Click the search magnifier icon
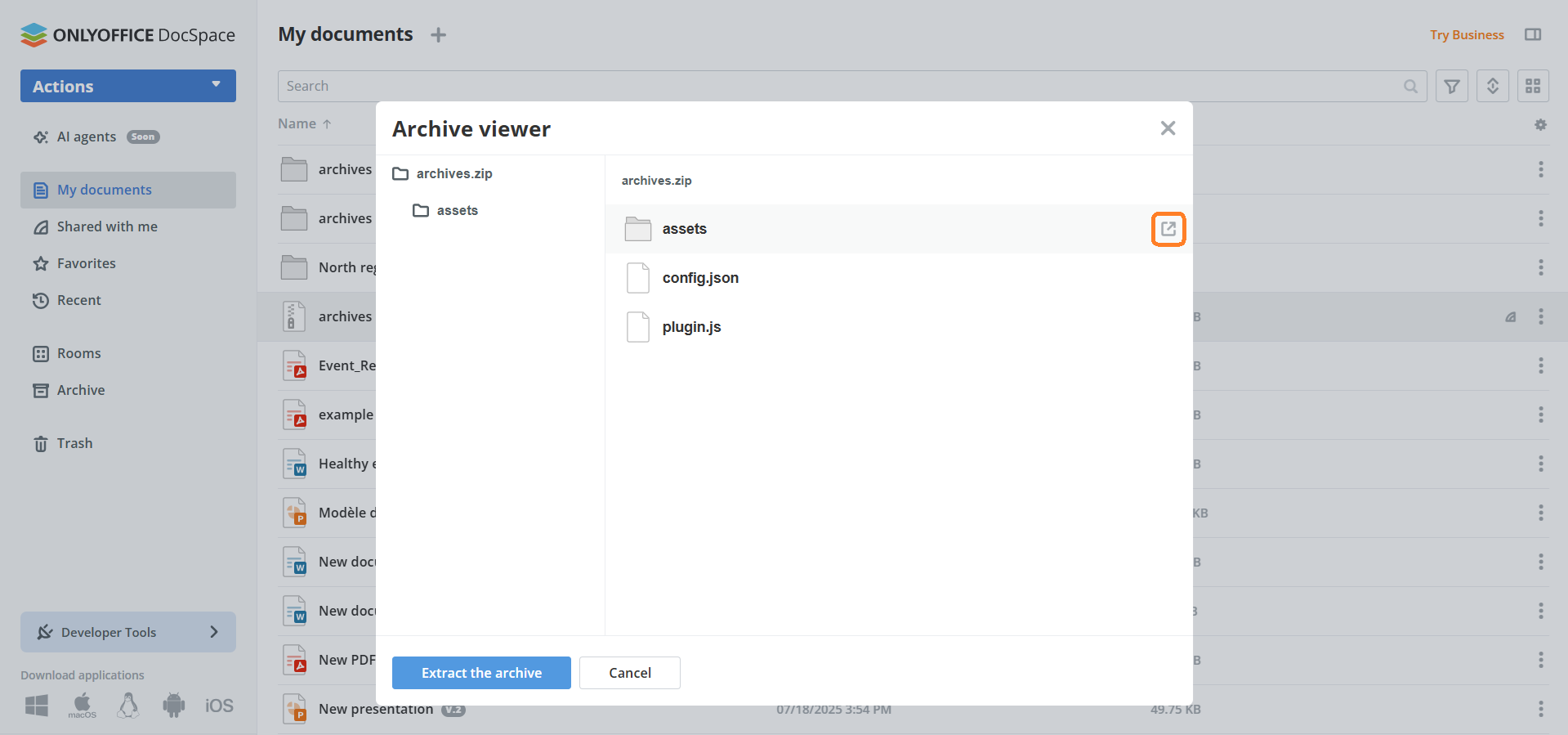Image resolution: width=1568 pixels, height=735 pixels. click(1410, 86)
